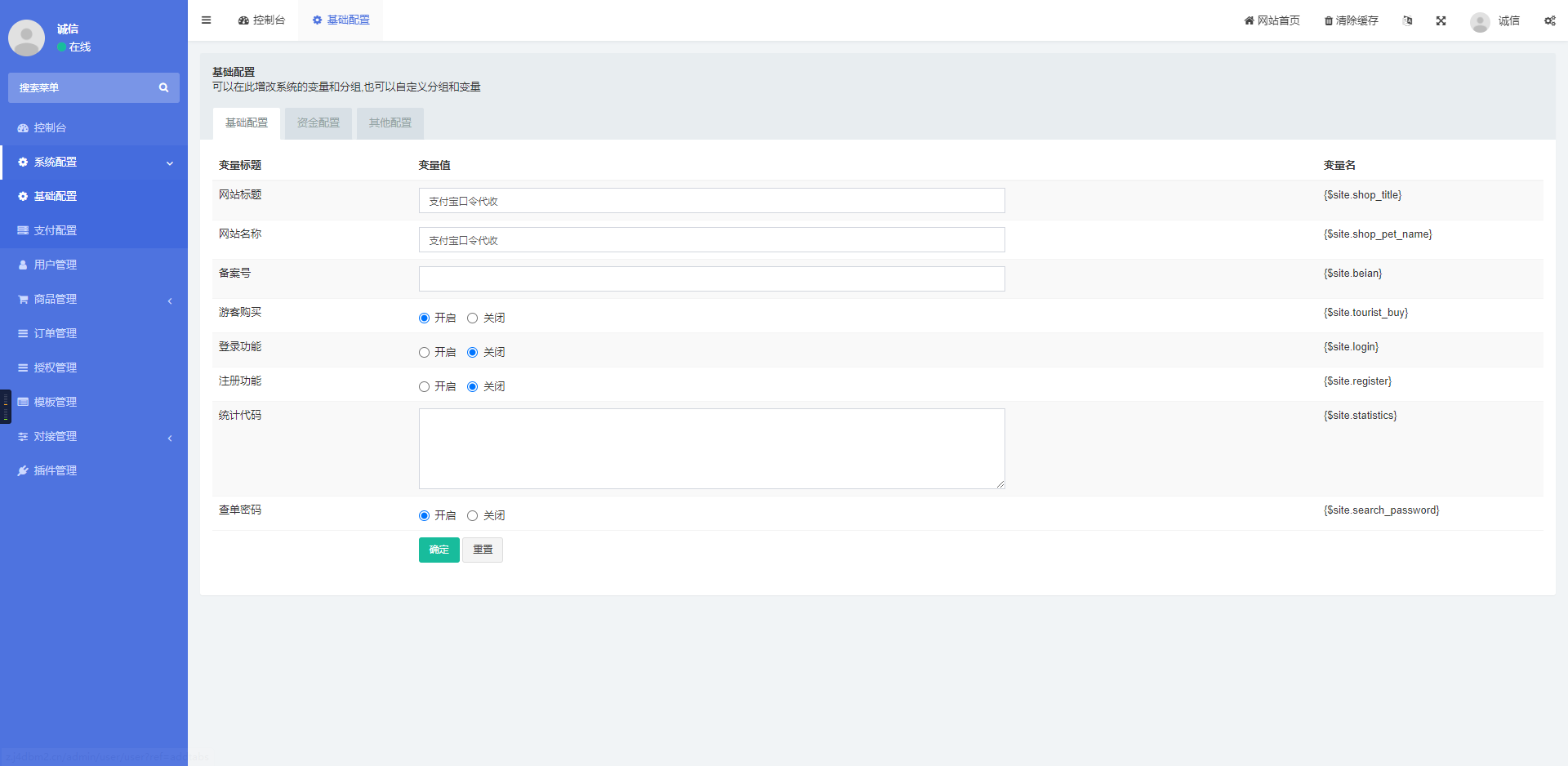This screenshot has width=1568, height=766.
Task: Select 关闭 radio for 游客购买
Action: 472,318
